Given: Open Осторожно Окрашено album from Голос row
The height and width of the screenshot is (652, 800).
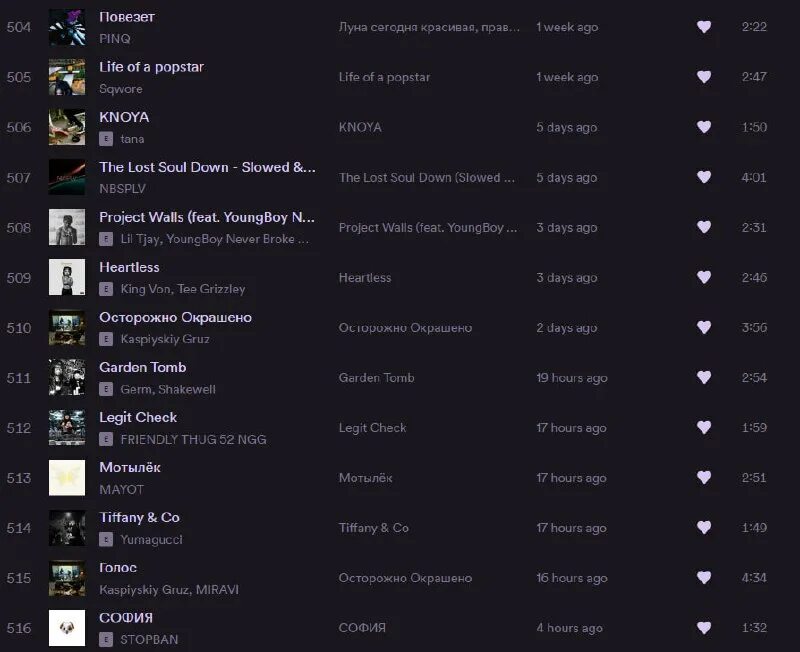Looking at the screenshot, I should (405, 578).
